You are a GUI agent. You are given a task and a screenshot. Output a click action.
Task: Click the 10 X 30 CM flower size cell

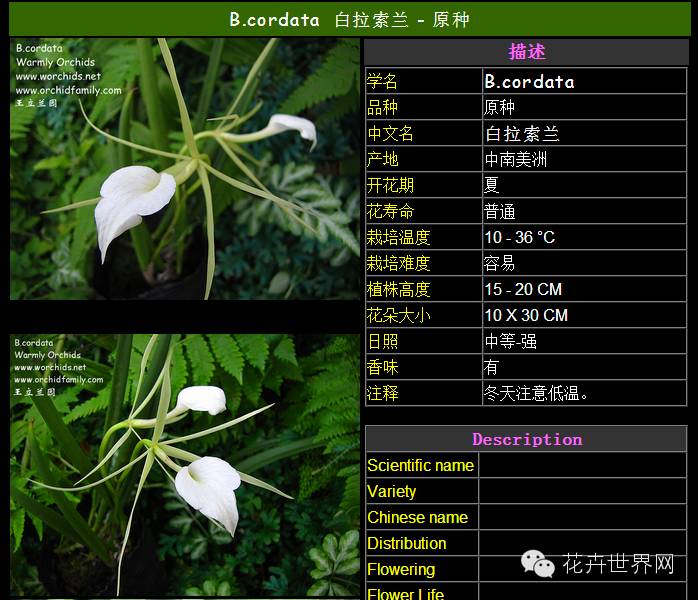click(x=526, y=315)
